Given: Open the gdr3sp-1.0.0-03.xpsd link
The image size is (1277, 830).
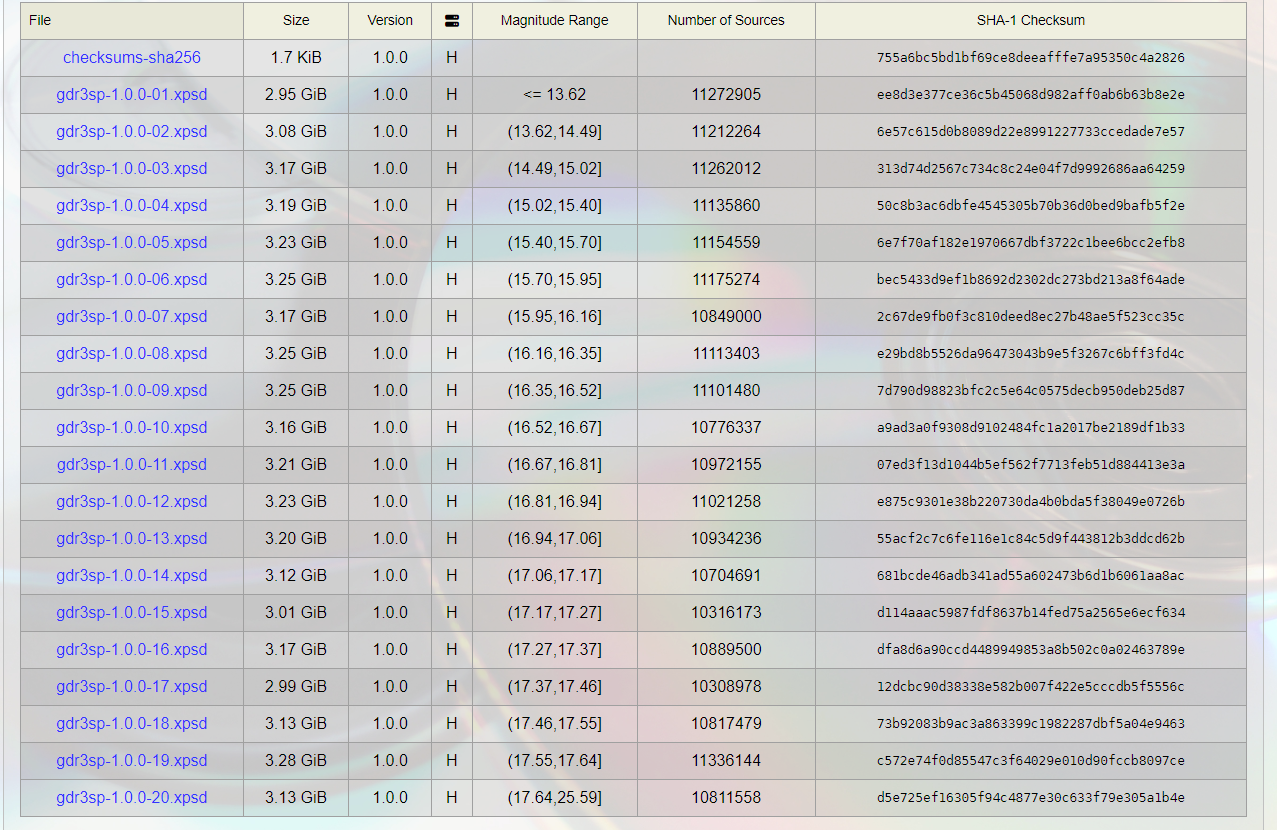Looking at the screenshot, I should (132, 168).
